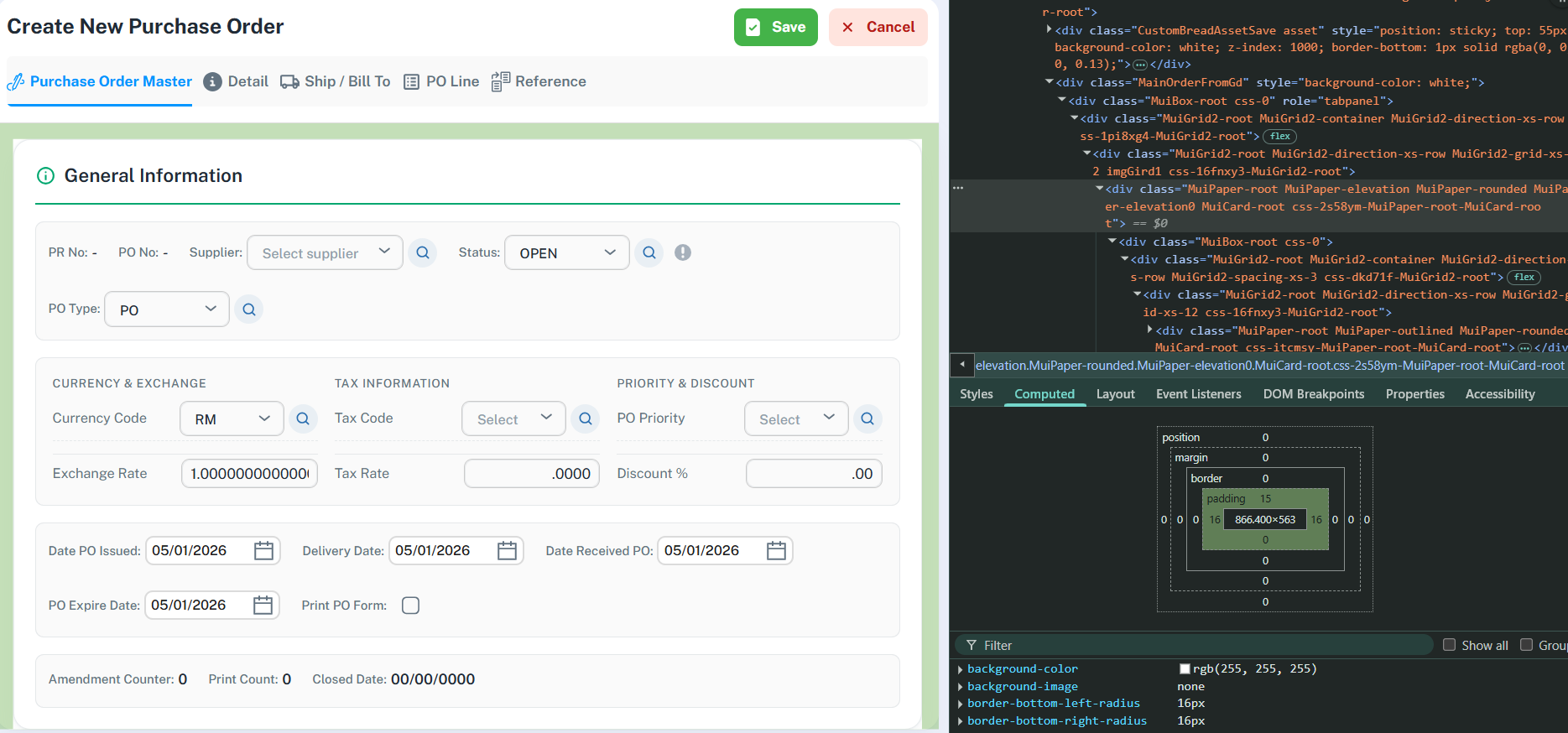The image size is (1568, 733).
Task: Click the white background-color swatch
Action: (x=1185, y=669)
